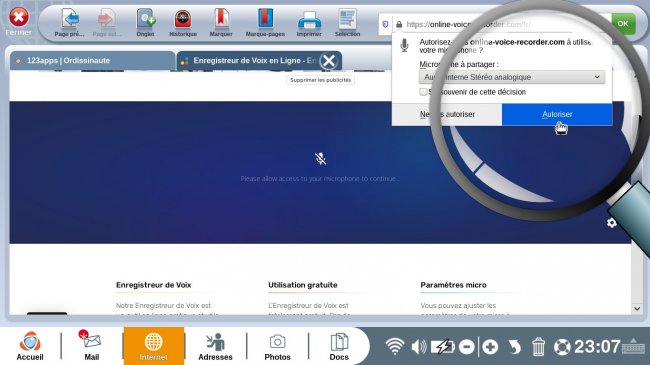
Task: Open the on-screen keyboard icon
Action: point(633,346)
